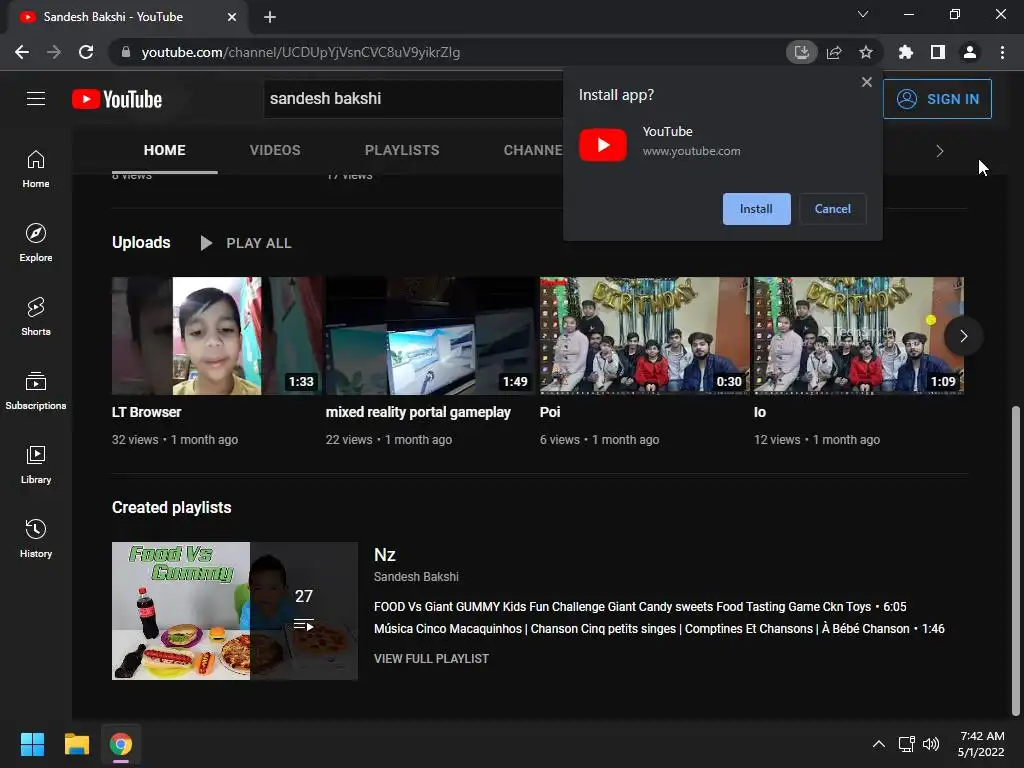This screenshot has height=768, width=1024.
Task: Open the volume tray icon
Action: (x=931, y=744)
